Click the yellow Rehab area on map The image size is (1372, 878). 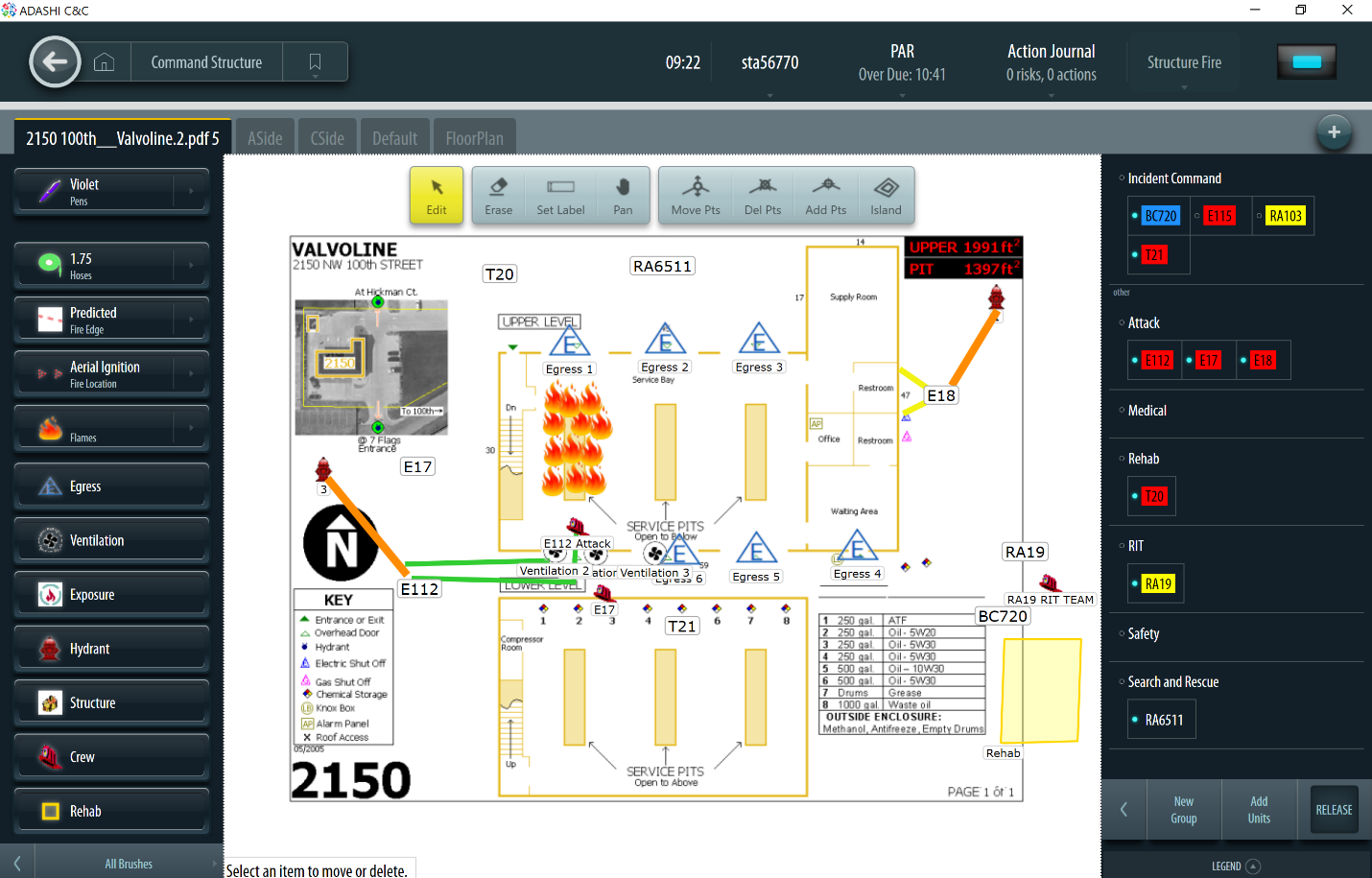coord(1041,690)
